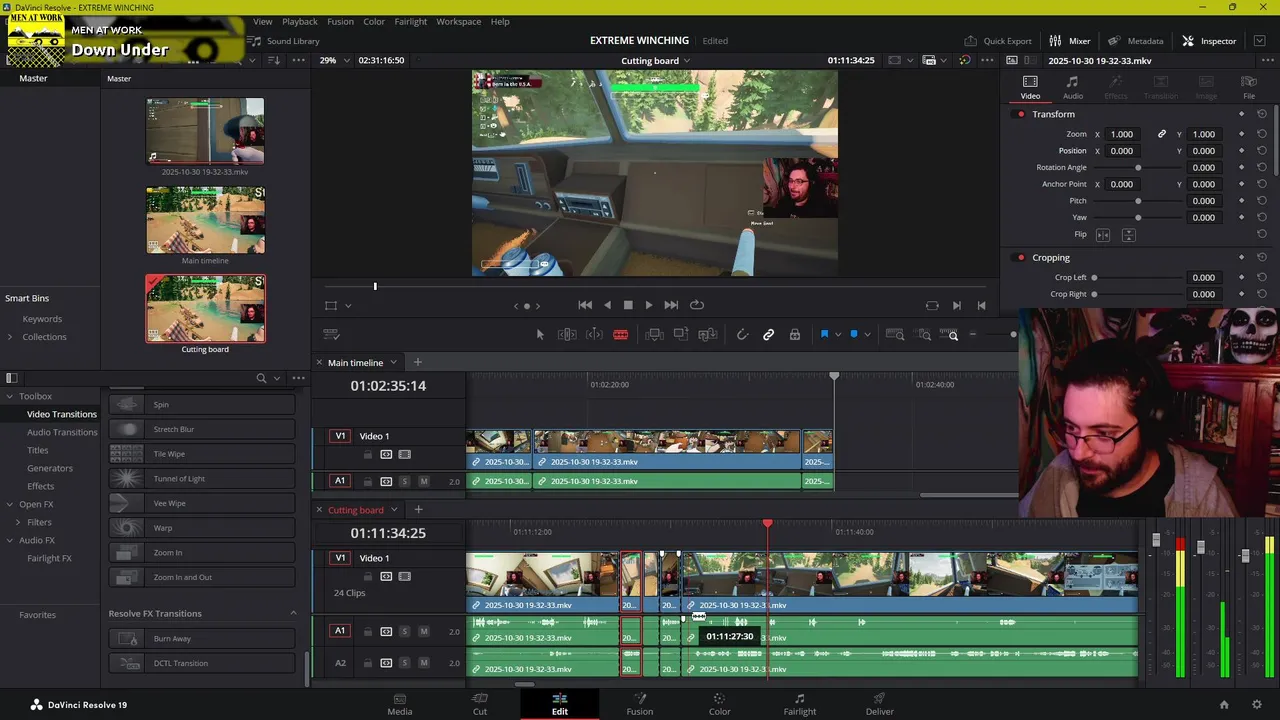Screen dimensions: 1280x720
Task: Activate the Trim Edit Mode tool
Action: 567,335
